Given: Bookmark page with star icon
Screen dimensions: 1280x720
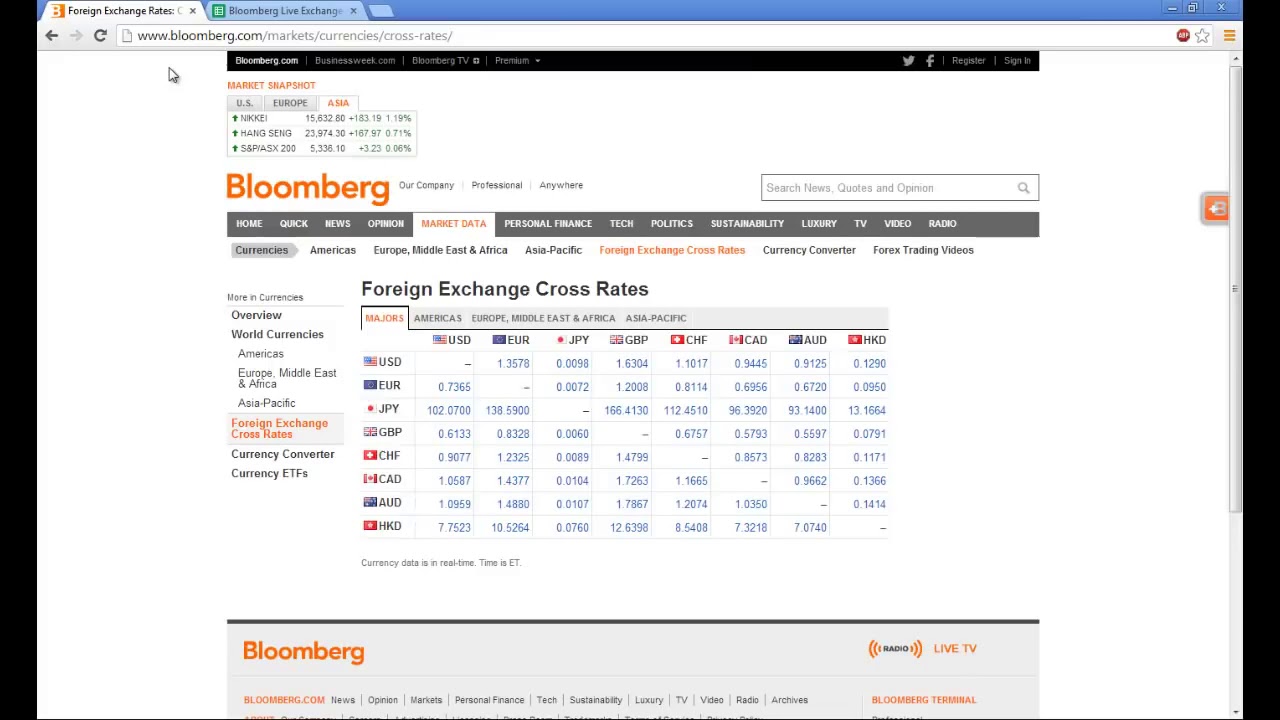Looking at the screenshot, I should 1202,35.
